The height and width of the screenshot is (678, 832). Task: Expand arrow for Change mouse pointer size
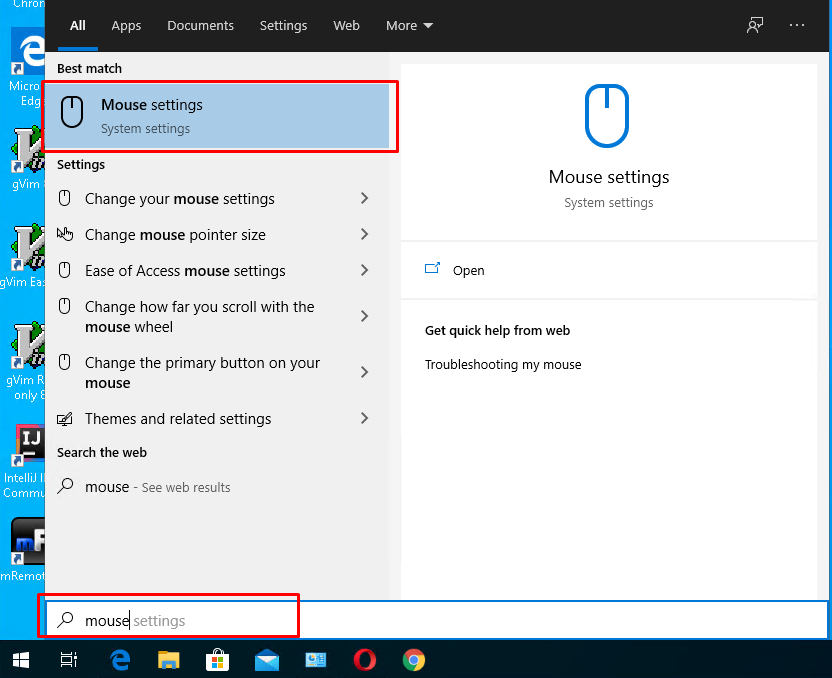pyautogui.click(x=364, y=234)
